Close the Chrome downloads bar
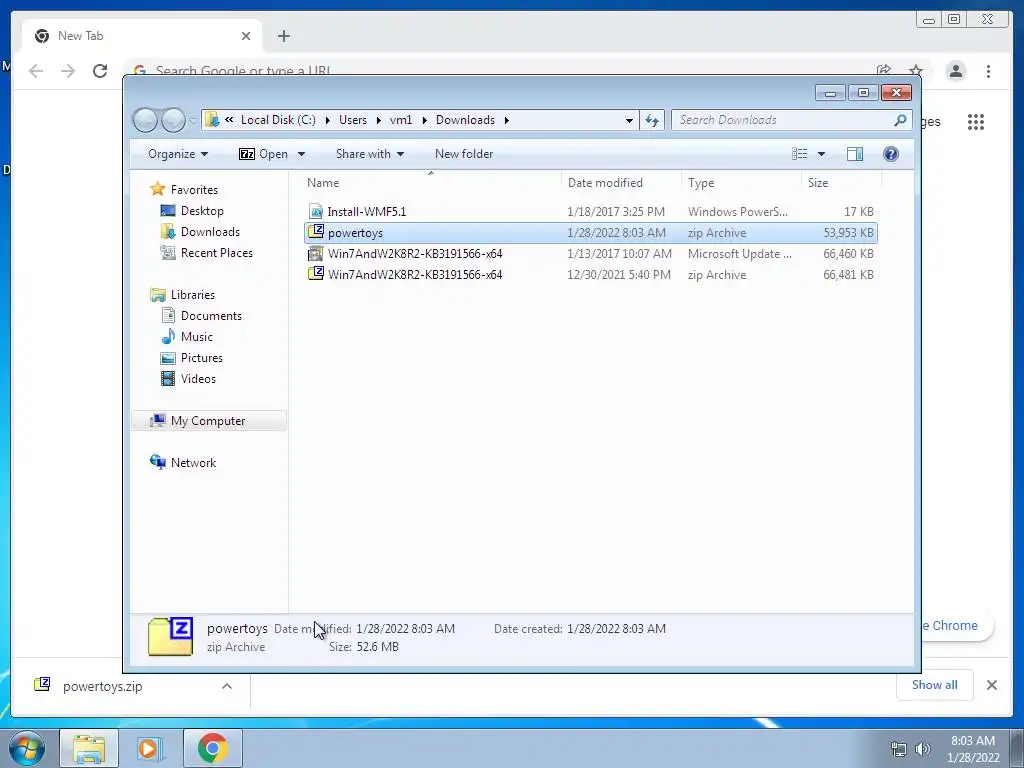Screen dimensions: 1024x768 tap(991, 685)
